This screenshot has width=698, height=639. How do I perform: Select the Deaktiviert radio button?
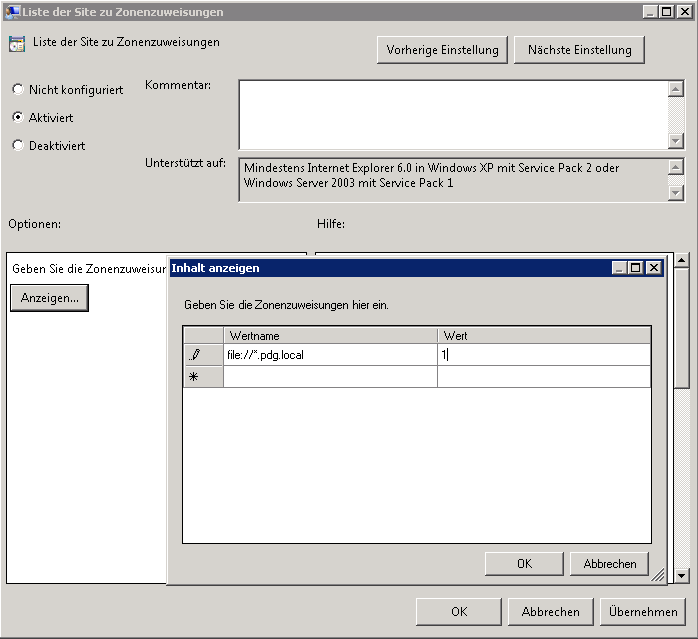[17, 145]
